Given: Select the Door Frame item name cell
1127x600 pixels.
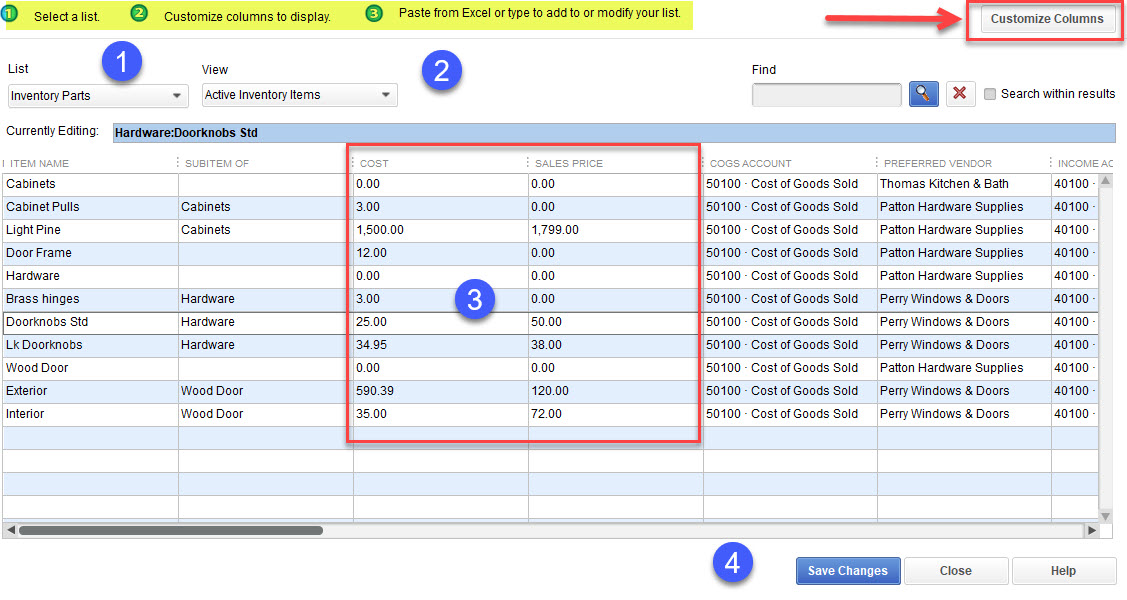Looking at the screenshot, I should pos(91,253).
